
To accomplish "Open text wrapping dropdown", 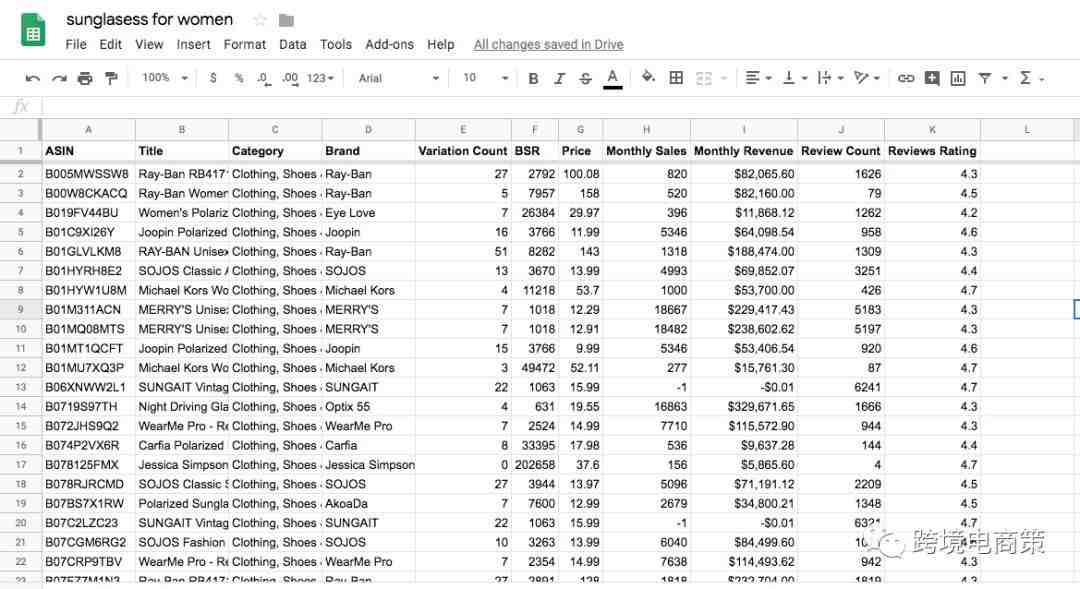I will 830,78.
